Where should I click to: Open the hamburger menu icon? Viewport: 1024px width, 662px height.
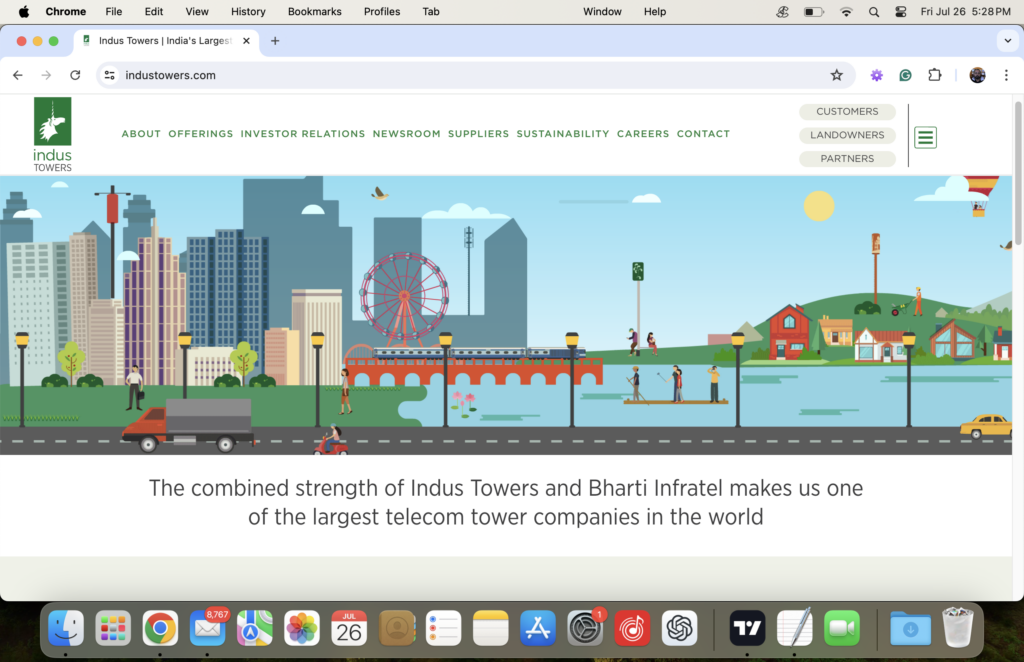(925, 137)
